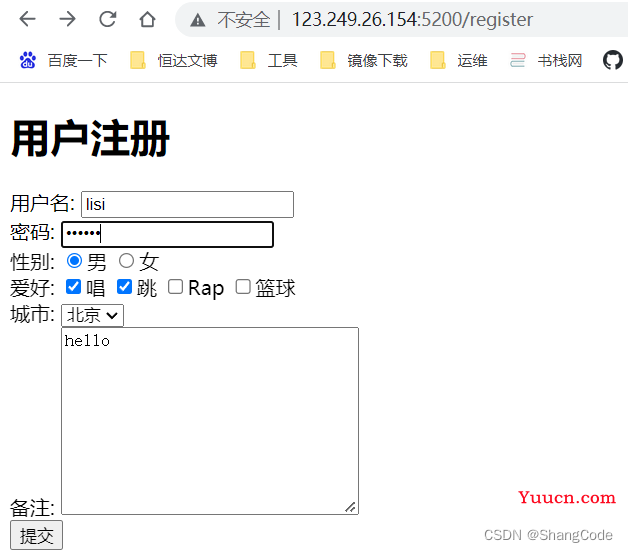Submit the form with 提交 button
The width and height of the screenshot is (628, 552).
36,535
